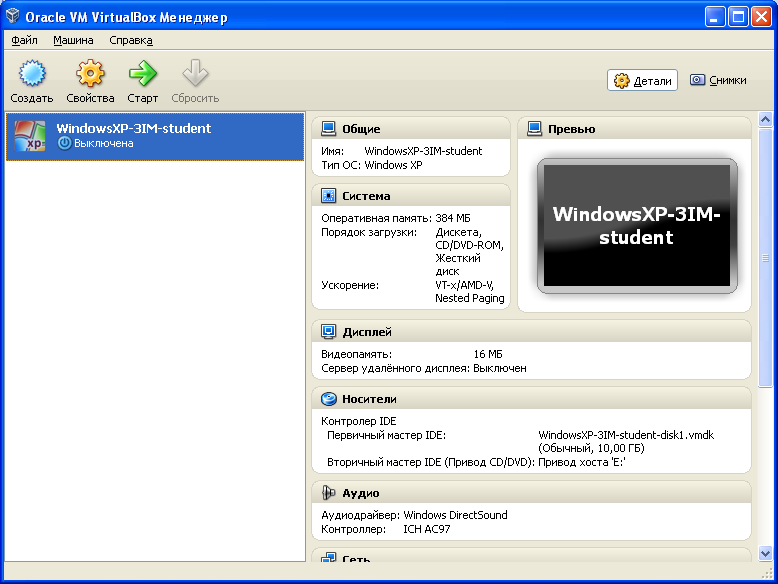Click the Сеть network icon
Screen dimensions: 778x584
[x=328, y=558]
